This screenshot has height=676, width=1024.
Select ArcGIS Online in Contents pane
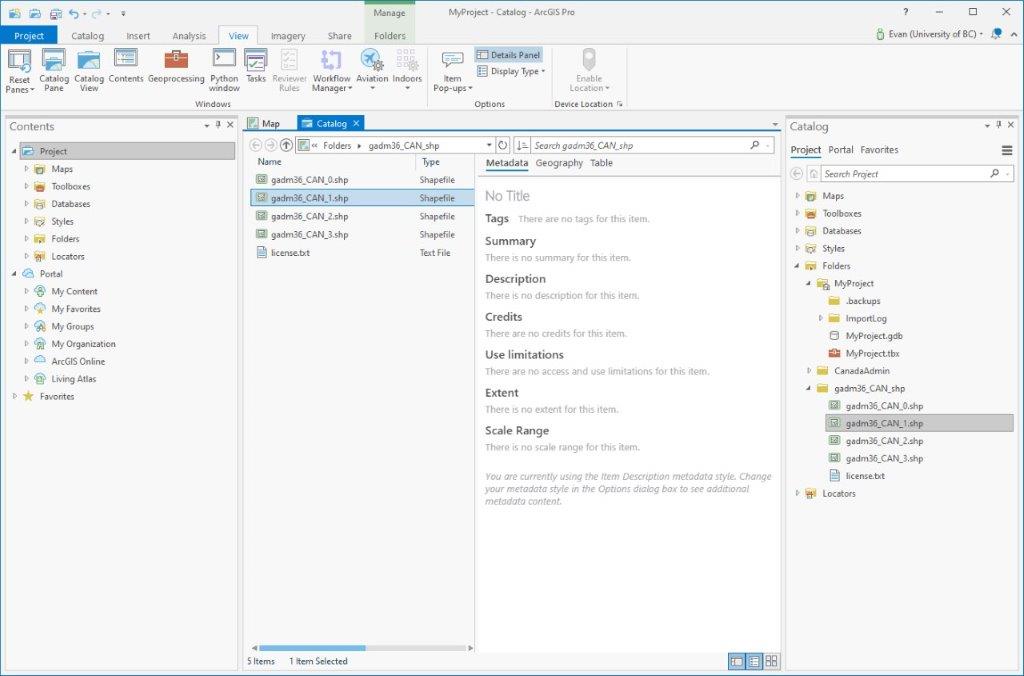[x=78, y=361]
